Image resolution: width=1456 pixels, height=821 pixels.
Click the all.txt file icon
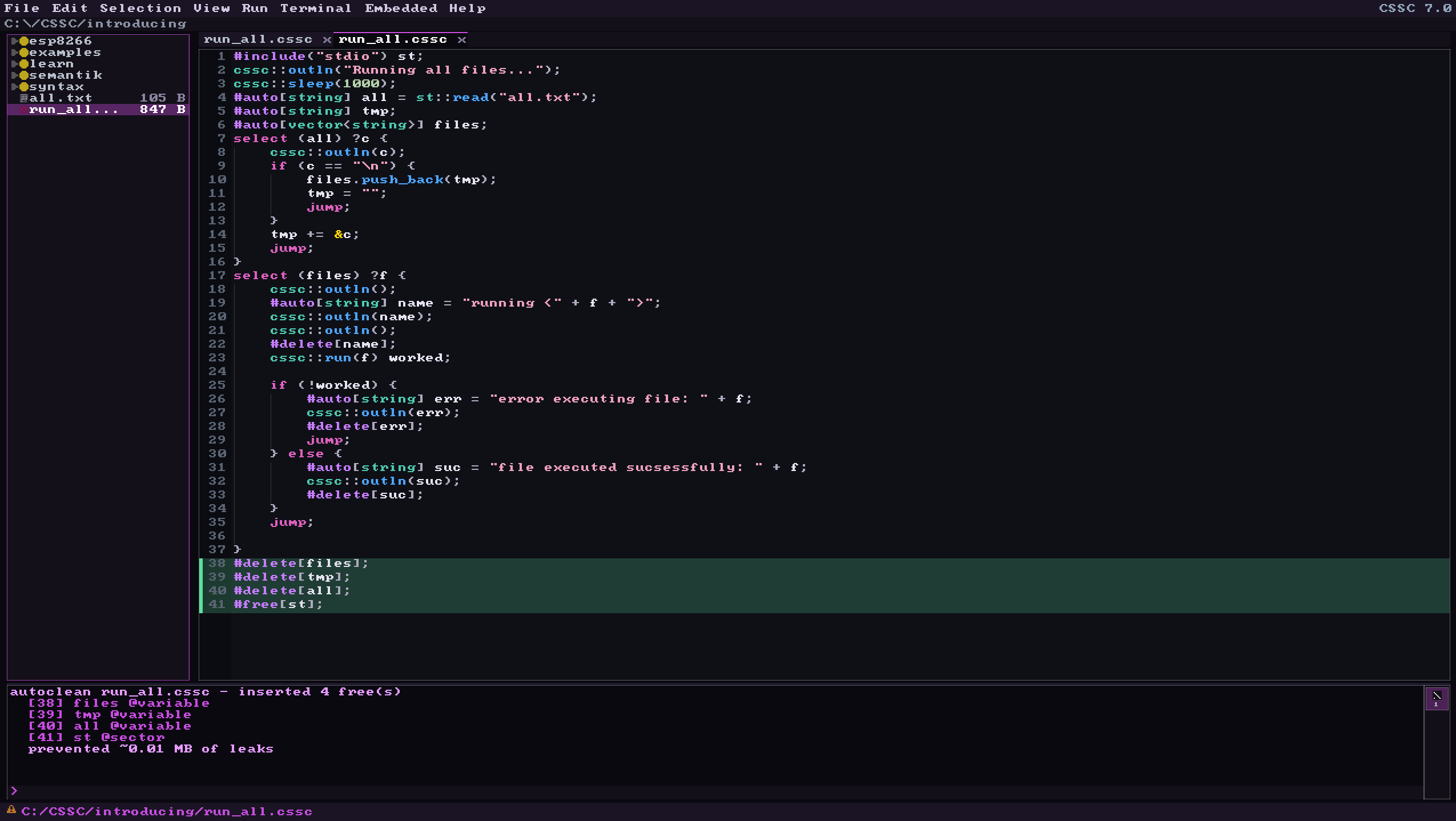click(x=24, y=98)
